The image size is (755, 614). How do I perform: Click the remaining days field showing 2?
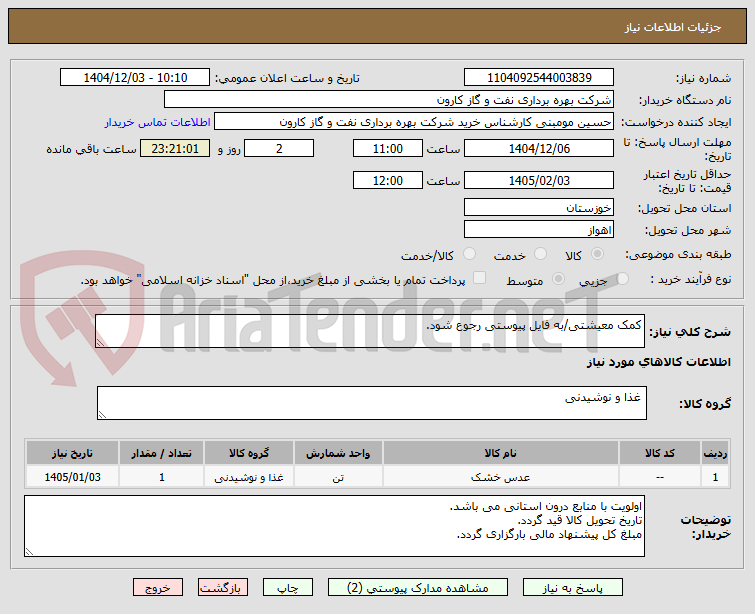pos(279,148)
